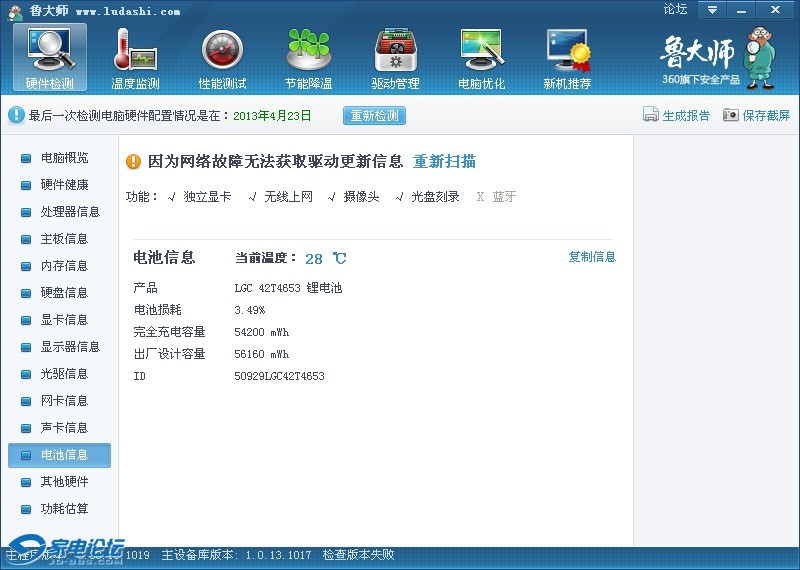Click the 复制信息 copy info link

pyautogui.click(x=592, y=257)
